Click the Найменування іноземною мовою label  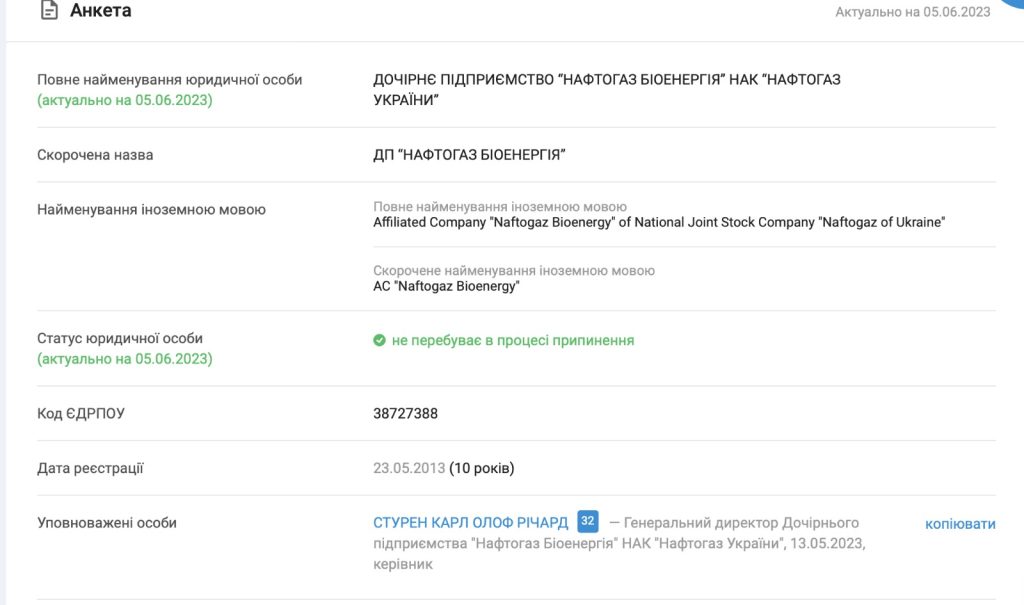pos(151,210)
